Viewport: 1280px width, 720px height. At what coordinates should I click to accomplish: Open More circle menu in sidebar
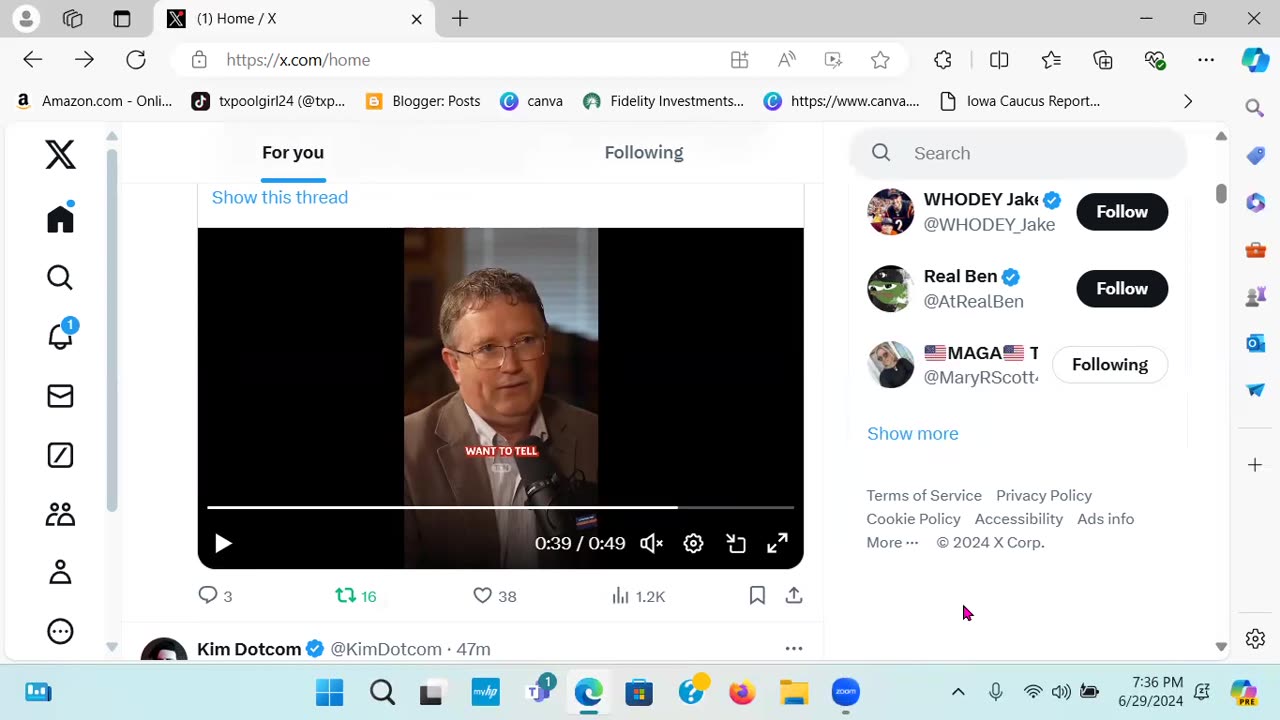(x=60, y=631)
